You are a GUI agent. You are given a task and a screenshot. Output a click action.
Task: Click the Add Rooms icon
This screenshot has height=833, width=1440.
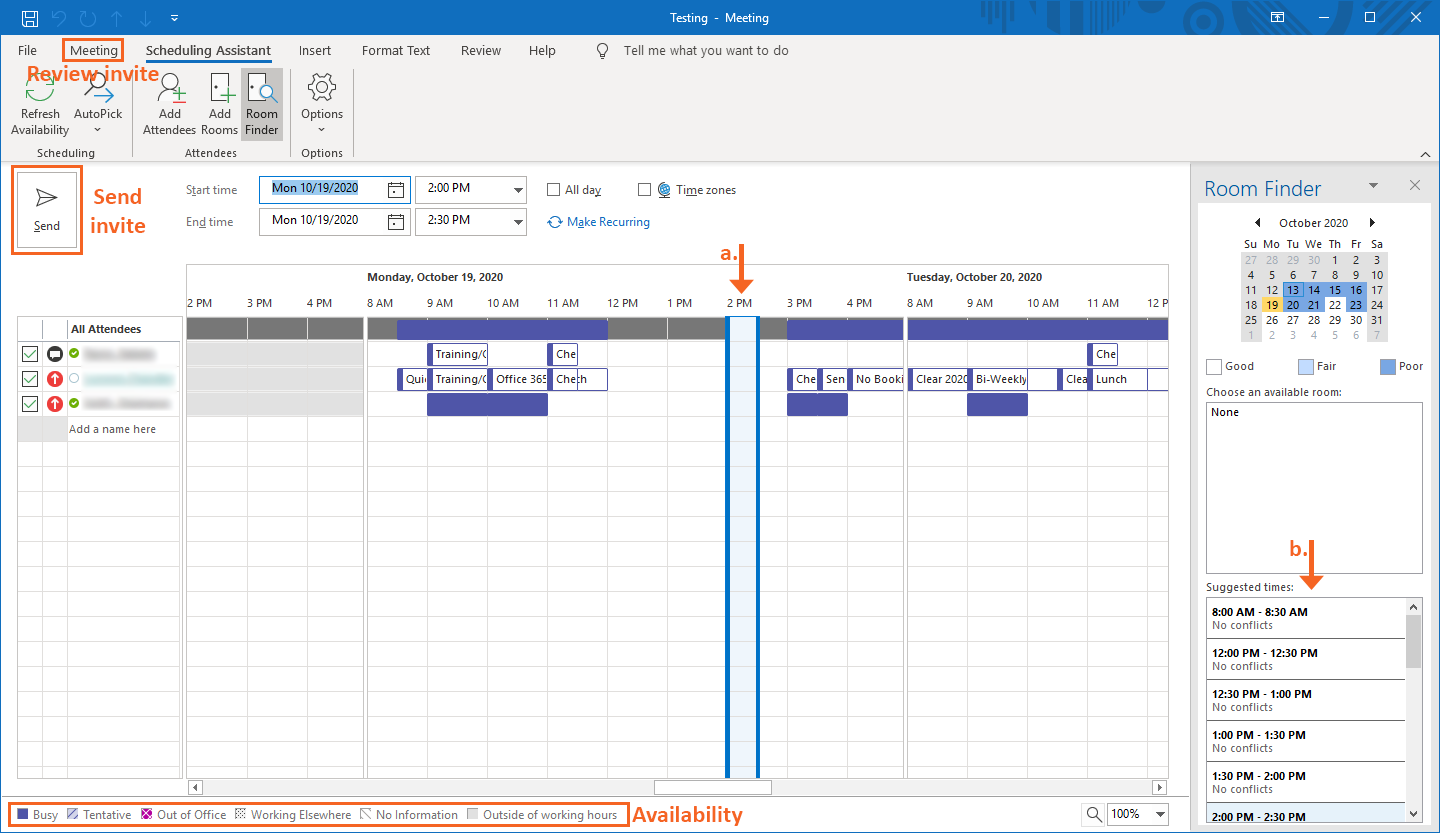pyautogui.click(x=219, y=103)
